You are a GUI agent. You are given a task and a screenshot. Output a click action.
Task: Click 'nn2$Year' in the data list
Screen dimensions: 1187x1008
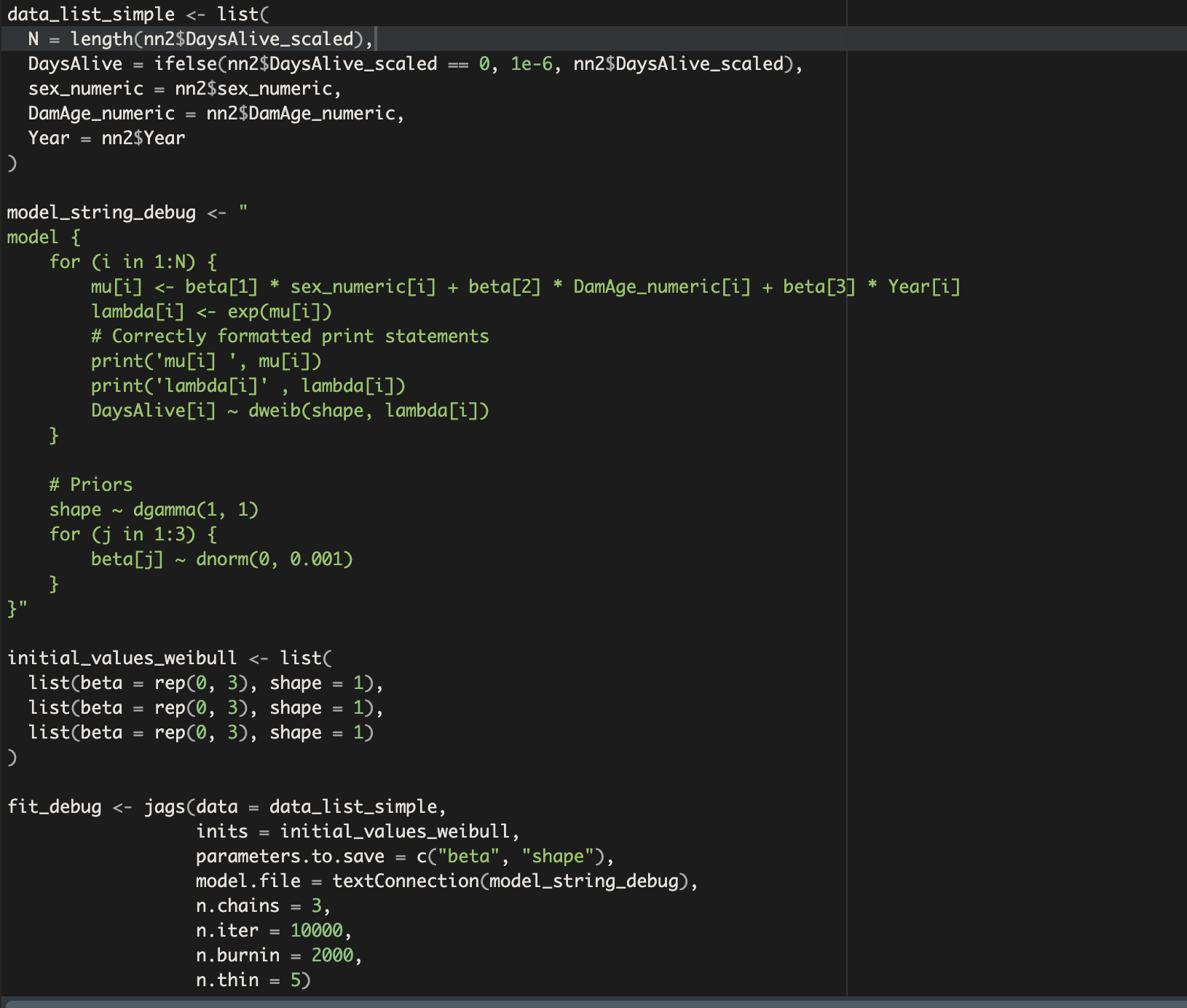click(143, 138)
